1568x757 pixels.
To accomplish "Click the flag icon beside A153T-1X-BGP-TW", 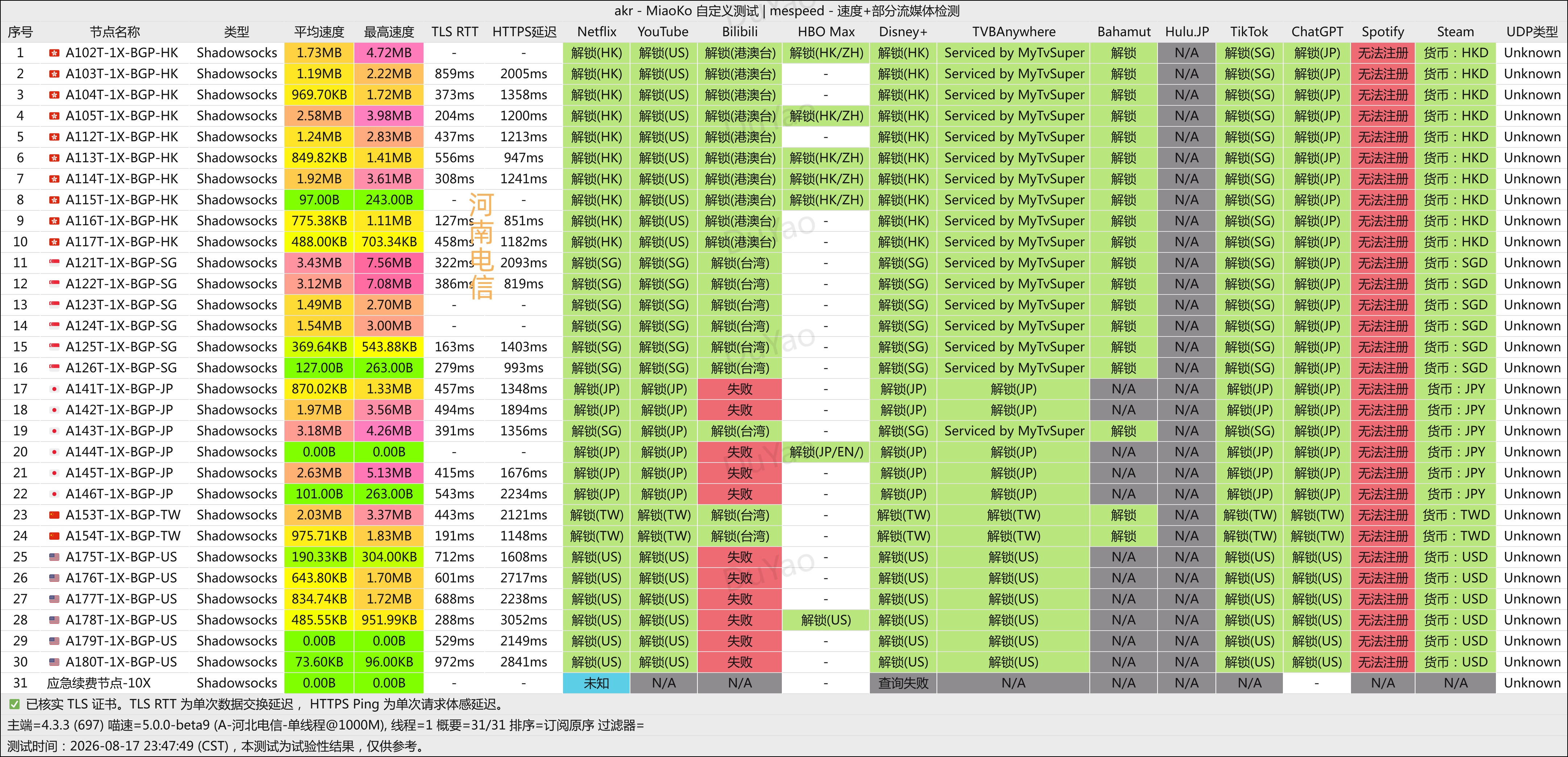I will (x=54, y=515).
